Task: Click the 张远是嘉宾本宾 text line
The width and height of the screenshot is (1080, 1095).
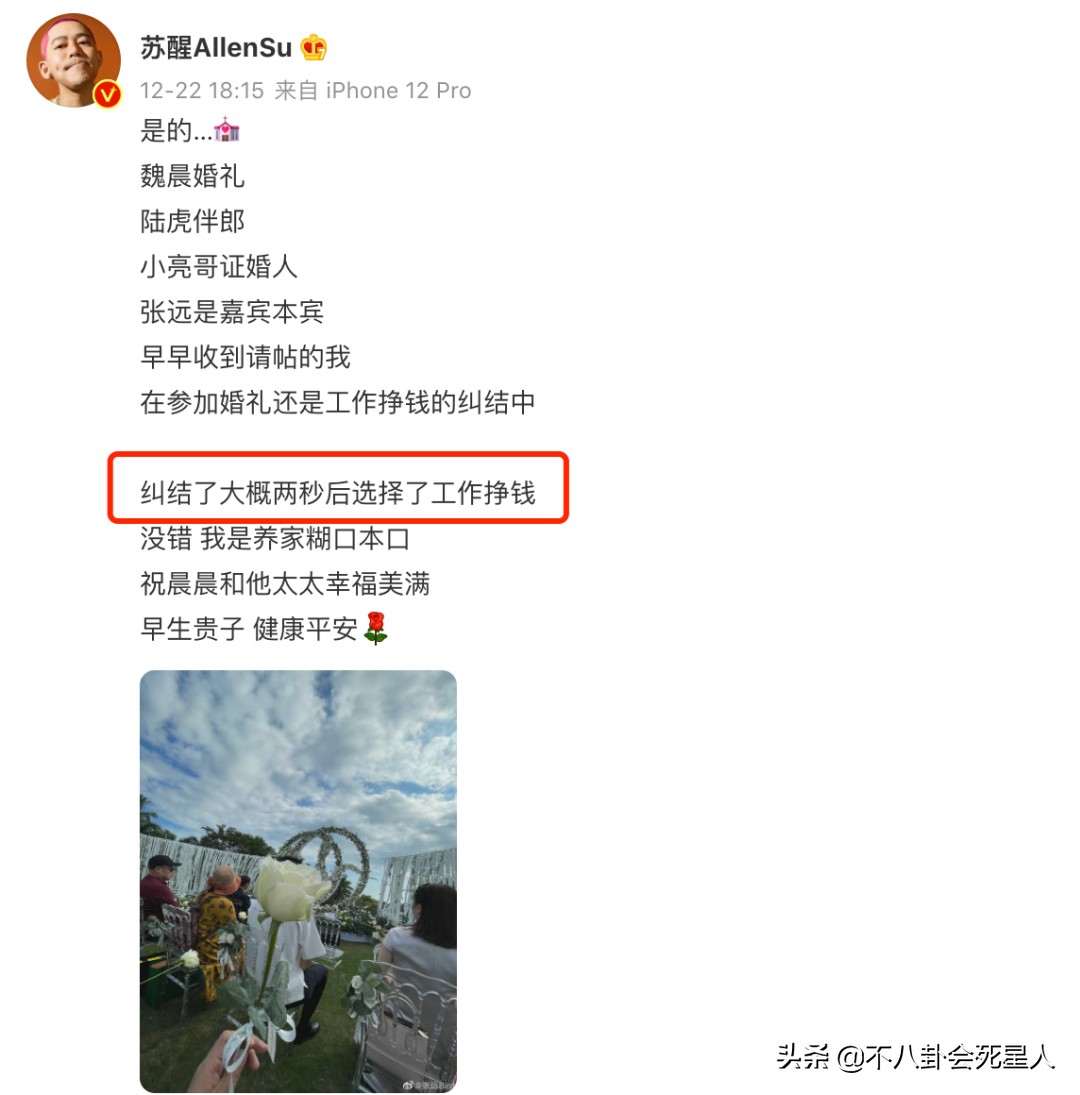Action: pos(232,311)
